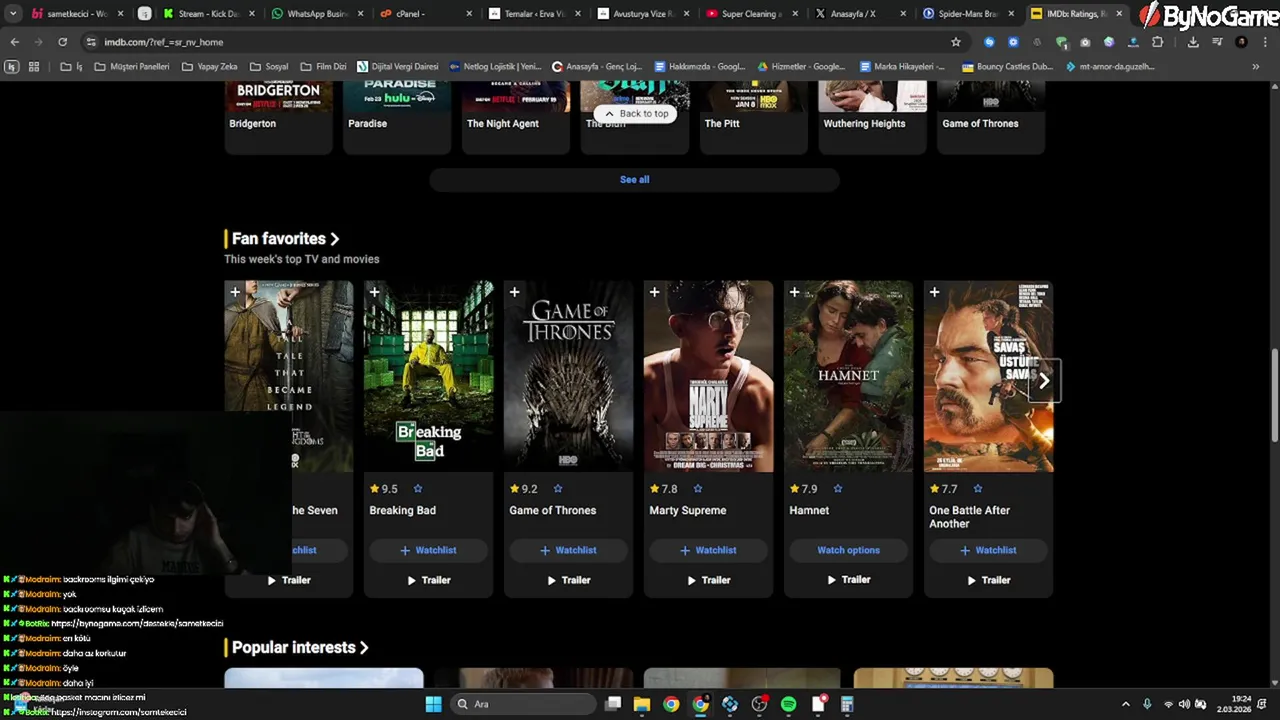Open the Paradise title link
Image resolution: width=1280 pixels, height=720 pixels.
click(x=367, y=124)
